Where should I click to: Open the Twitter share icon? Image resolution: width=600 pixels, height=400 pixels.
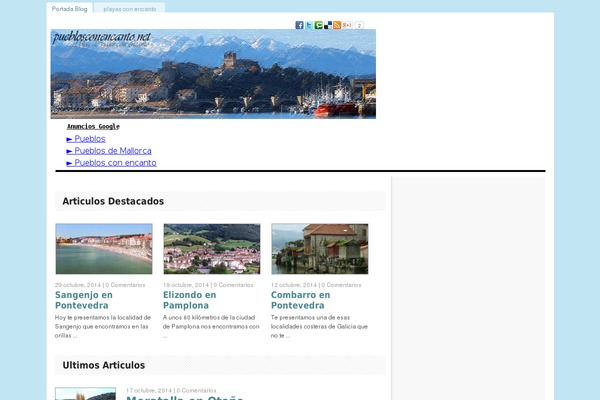pyautogui.click(x=309, y=25)
